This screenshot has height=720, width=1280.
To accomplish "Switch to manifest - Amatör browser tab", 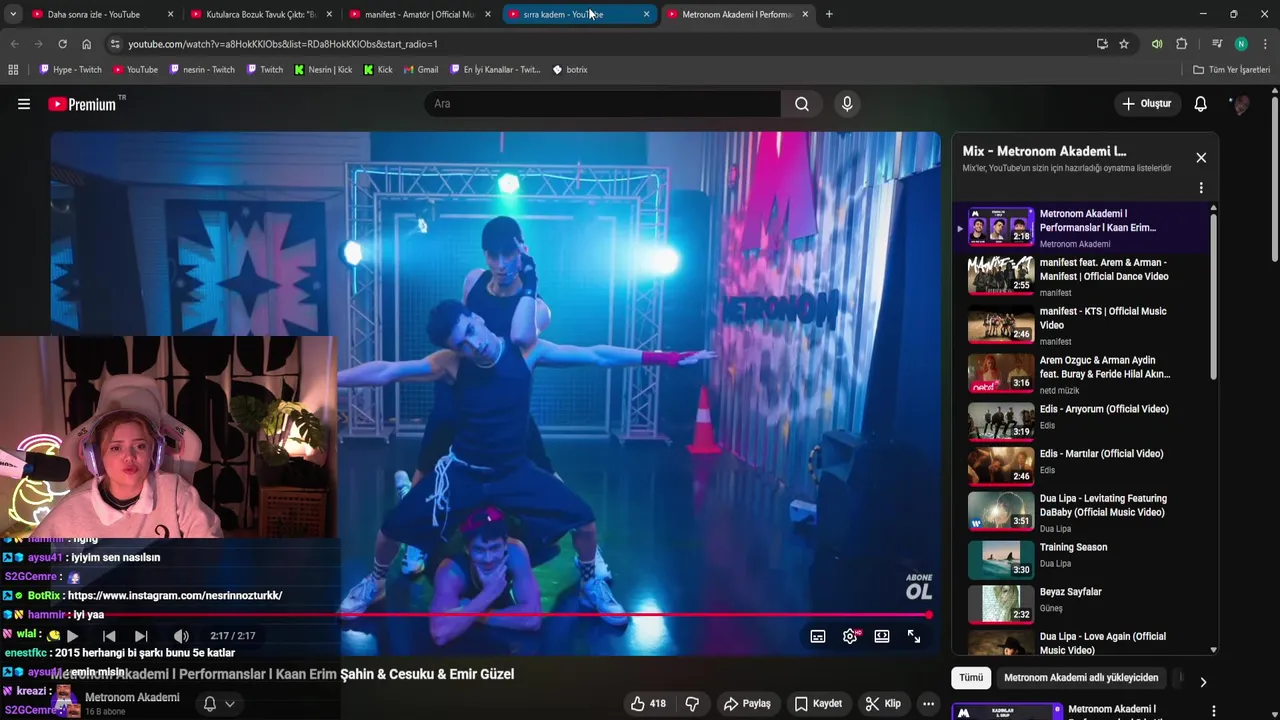I will [419, 14].
